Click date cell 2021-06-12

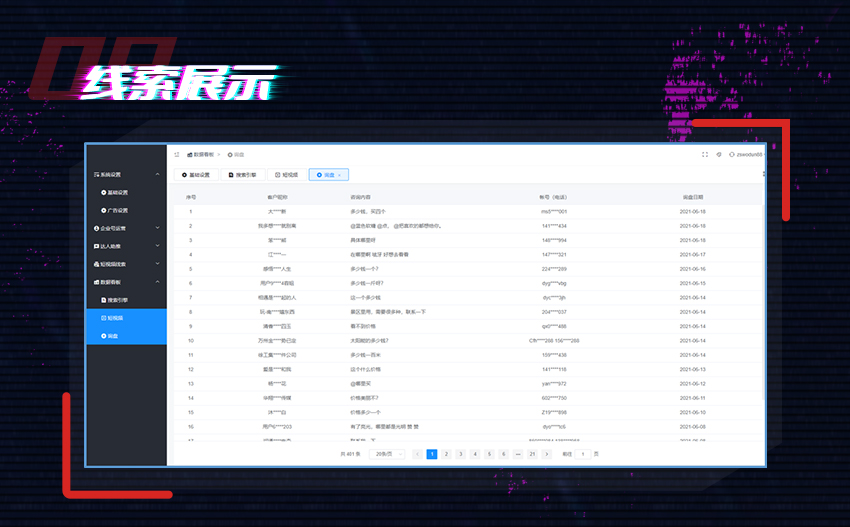pos(693,384)
